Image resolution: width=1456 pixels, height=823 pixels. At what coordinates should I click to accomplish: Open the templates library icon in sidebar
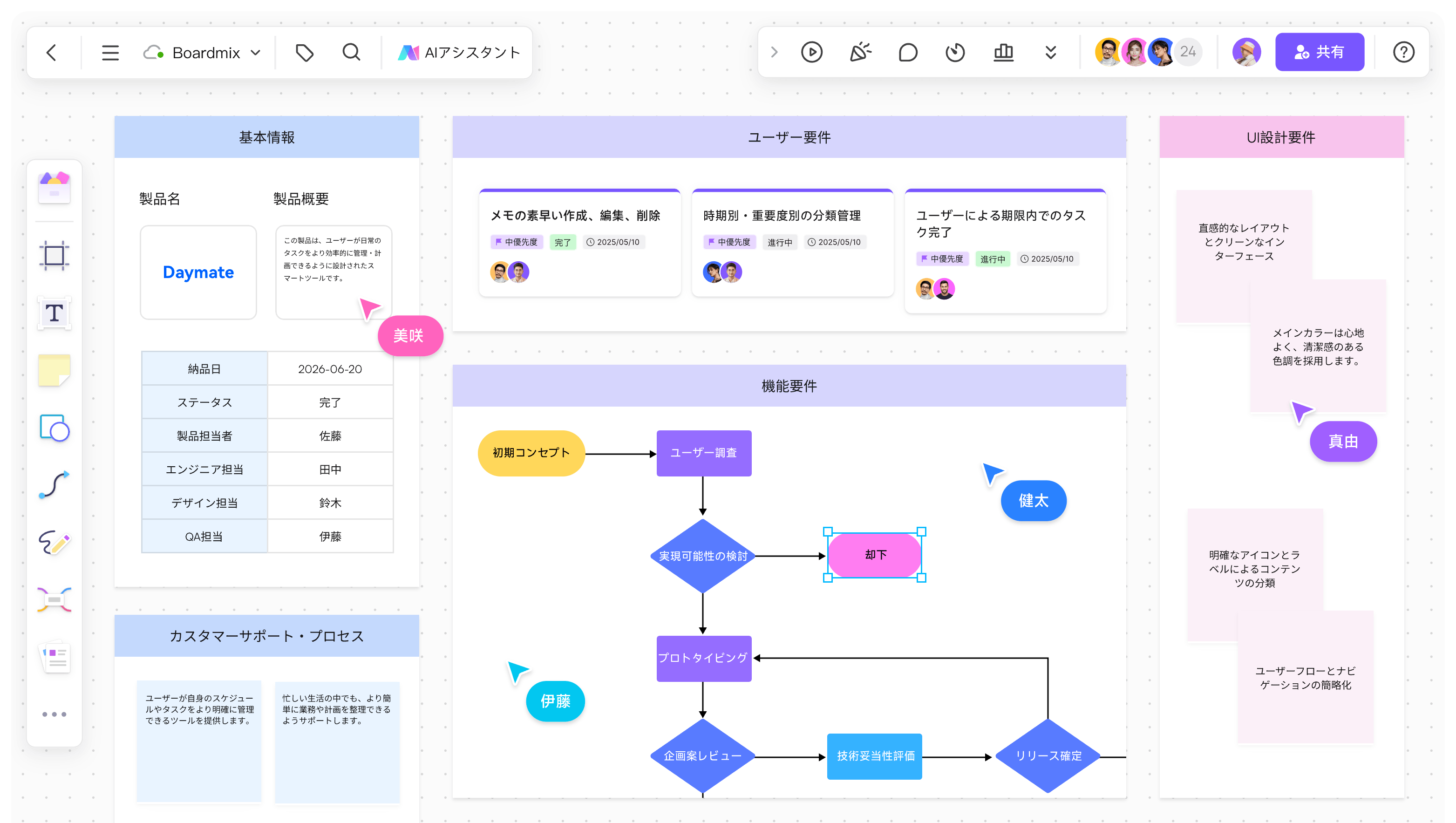pos(54,188)
